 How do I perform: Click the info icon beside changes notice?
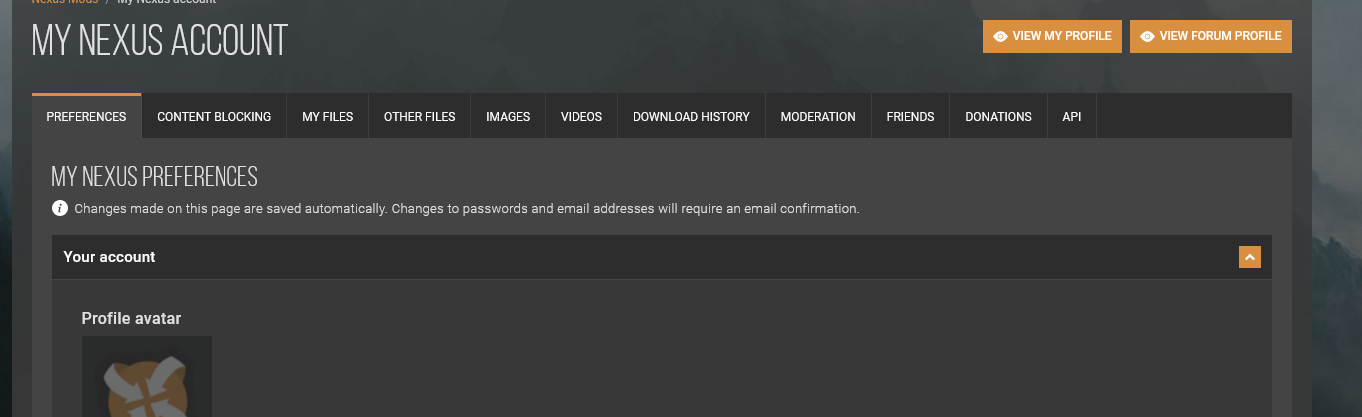pyautogui.click(x=60, y=209)
